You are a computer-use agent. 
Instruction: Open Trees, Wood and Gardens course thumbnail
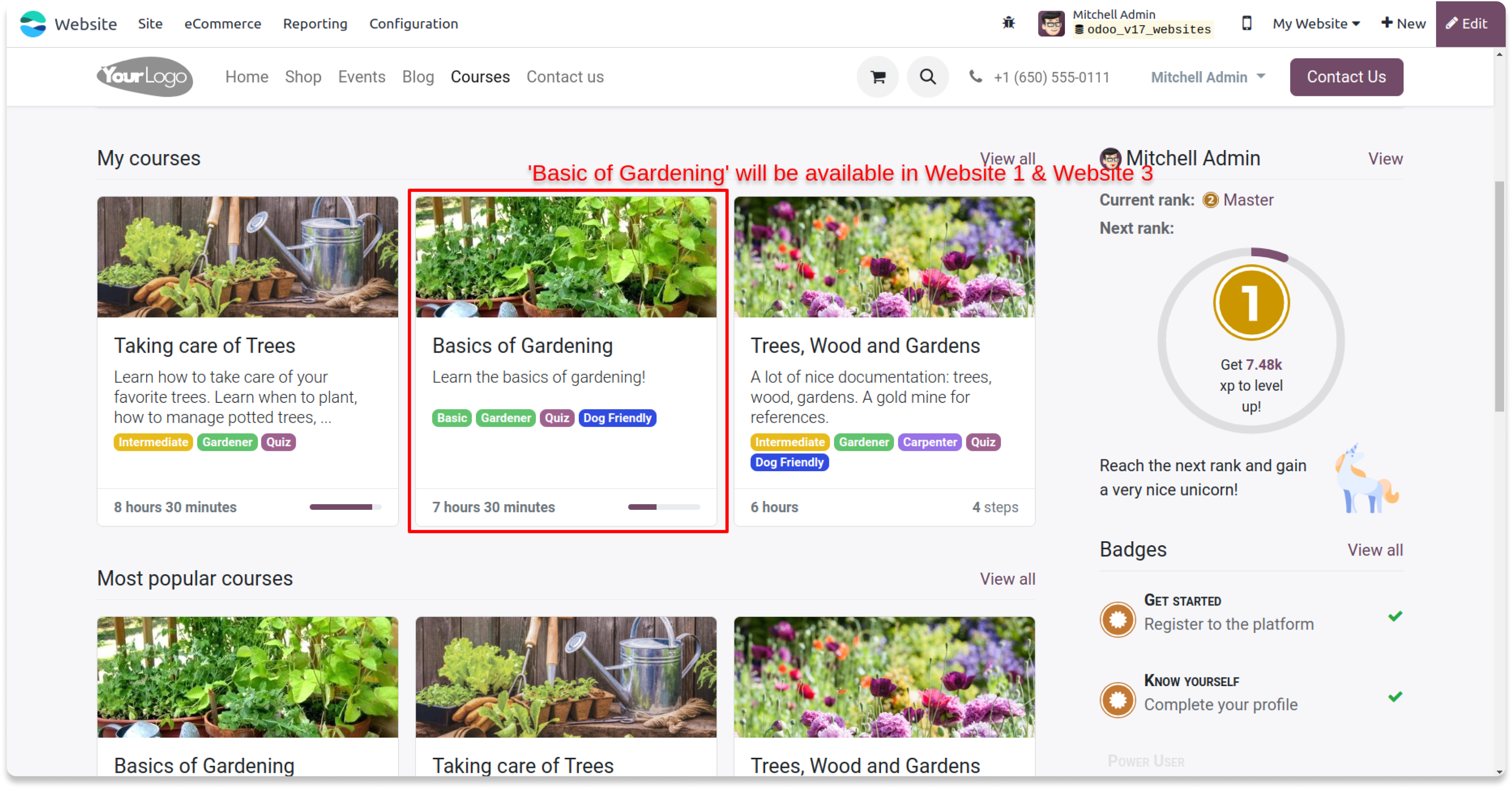(x=884, y=257)
